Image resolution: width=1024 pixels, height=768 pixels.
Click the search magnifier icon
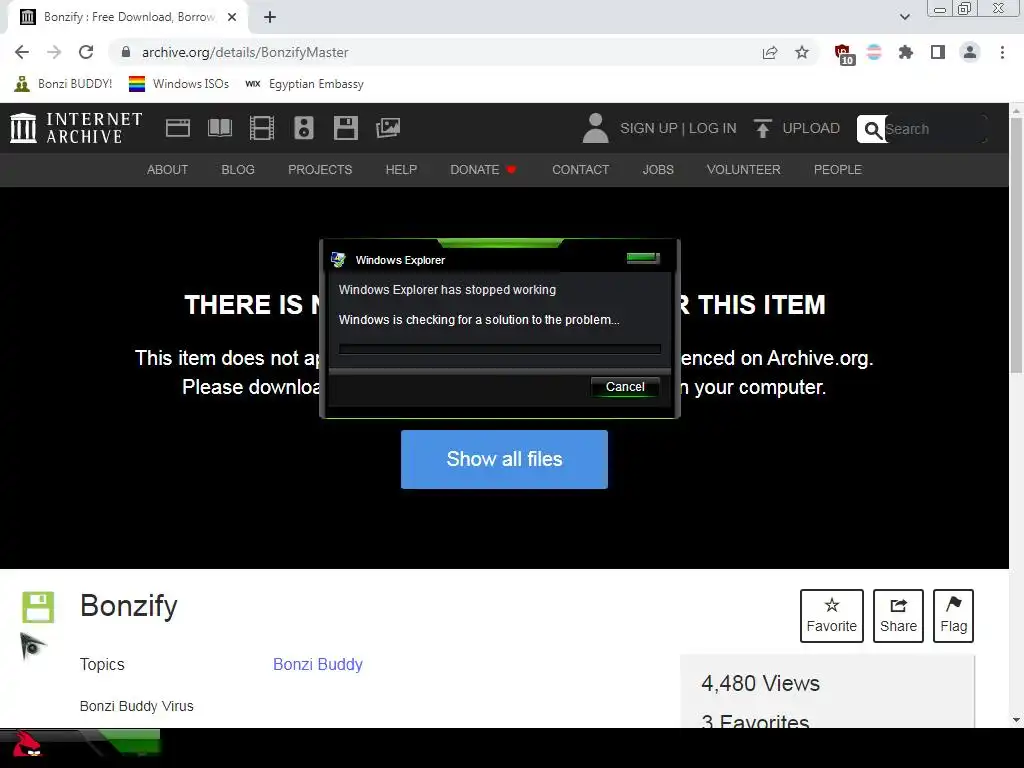[x=872, y=129]
